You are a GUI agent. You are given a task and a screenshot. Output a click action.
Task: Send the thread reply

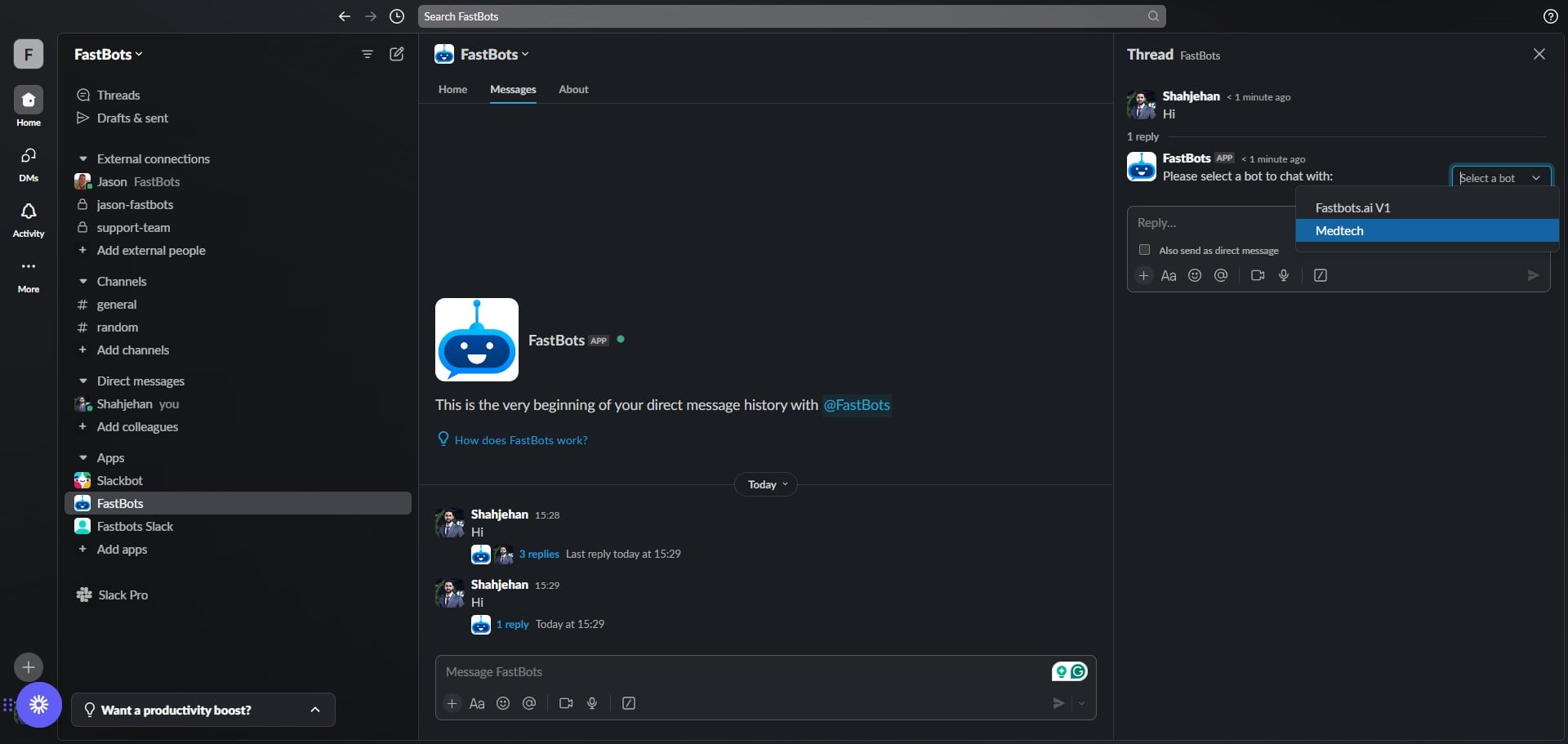[1533, 275]
